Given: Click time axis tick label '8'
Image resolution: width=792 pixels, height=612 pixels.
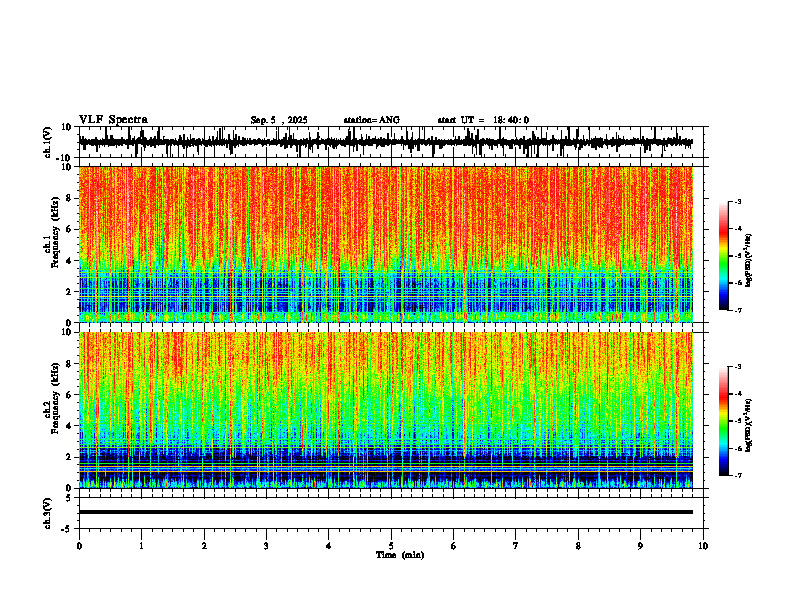Looking at the screenshot, I should tap(578, 546).
